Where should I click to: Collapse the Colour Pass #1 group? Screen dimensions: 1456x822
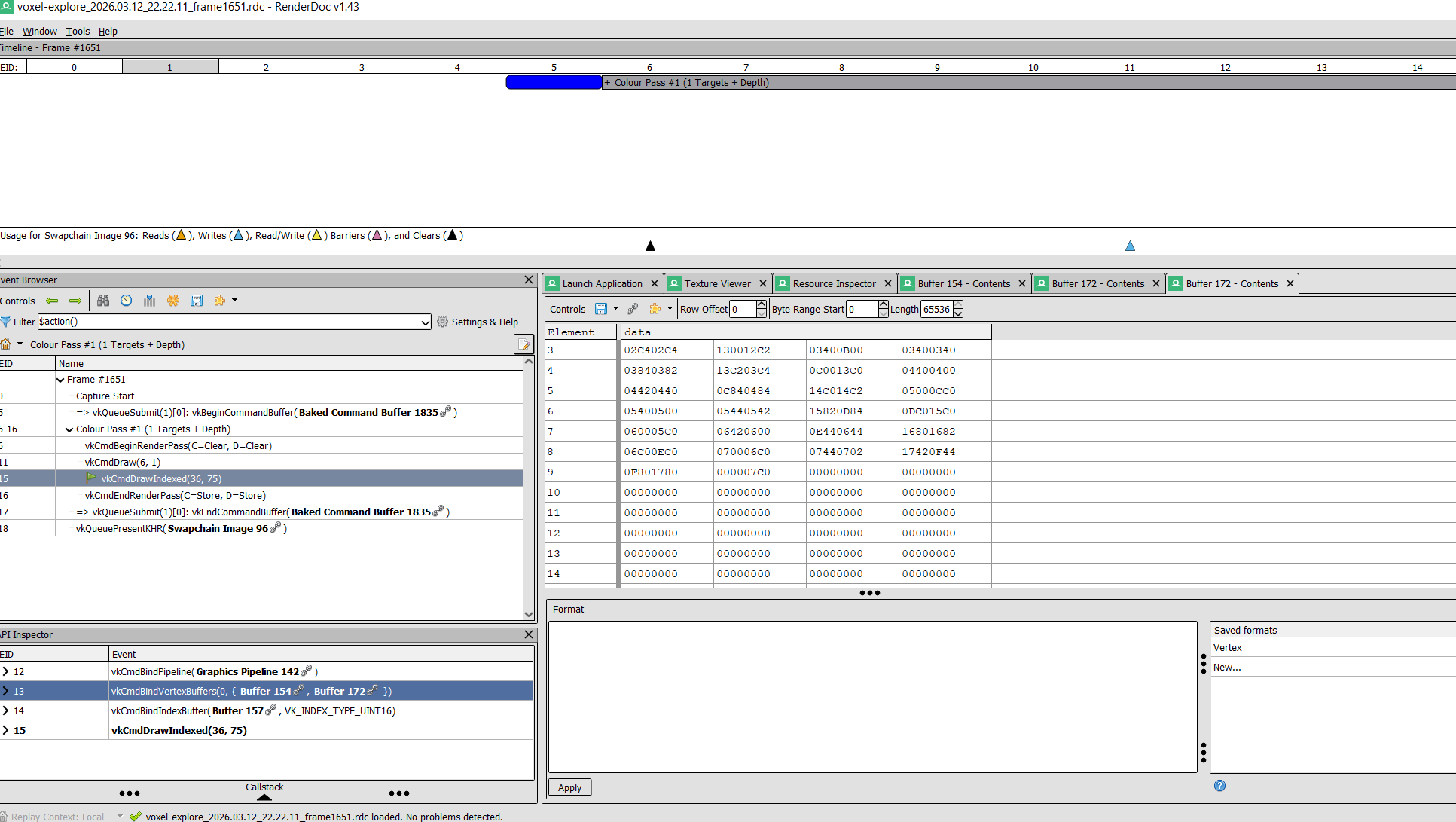(x=69, y=429)
